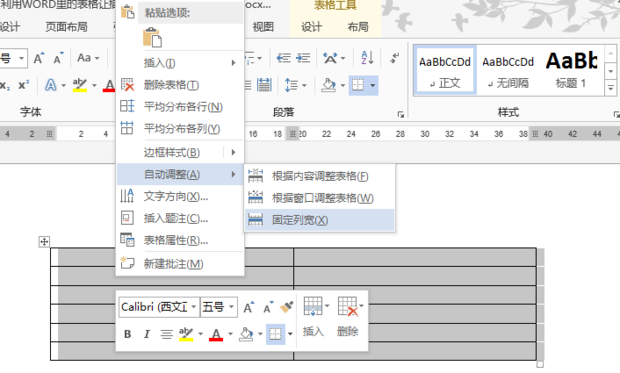The width and height of the screenshot is (620, 373).
Task: Apply the 无间隔 style
Action: (508, 71)
